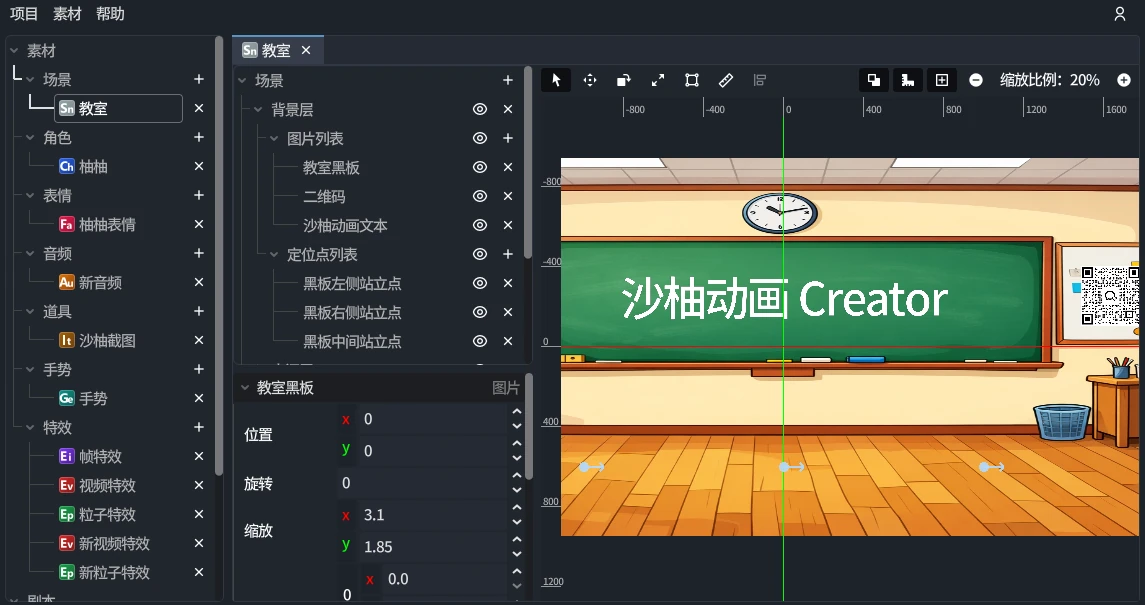Add a new 手势 asset

coord(199,369)
